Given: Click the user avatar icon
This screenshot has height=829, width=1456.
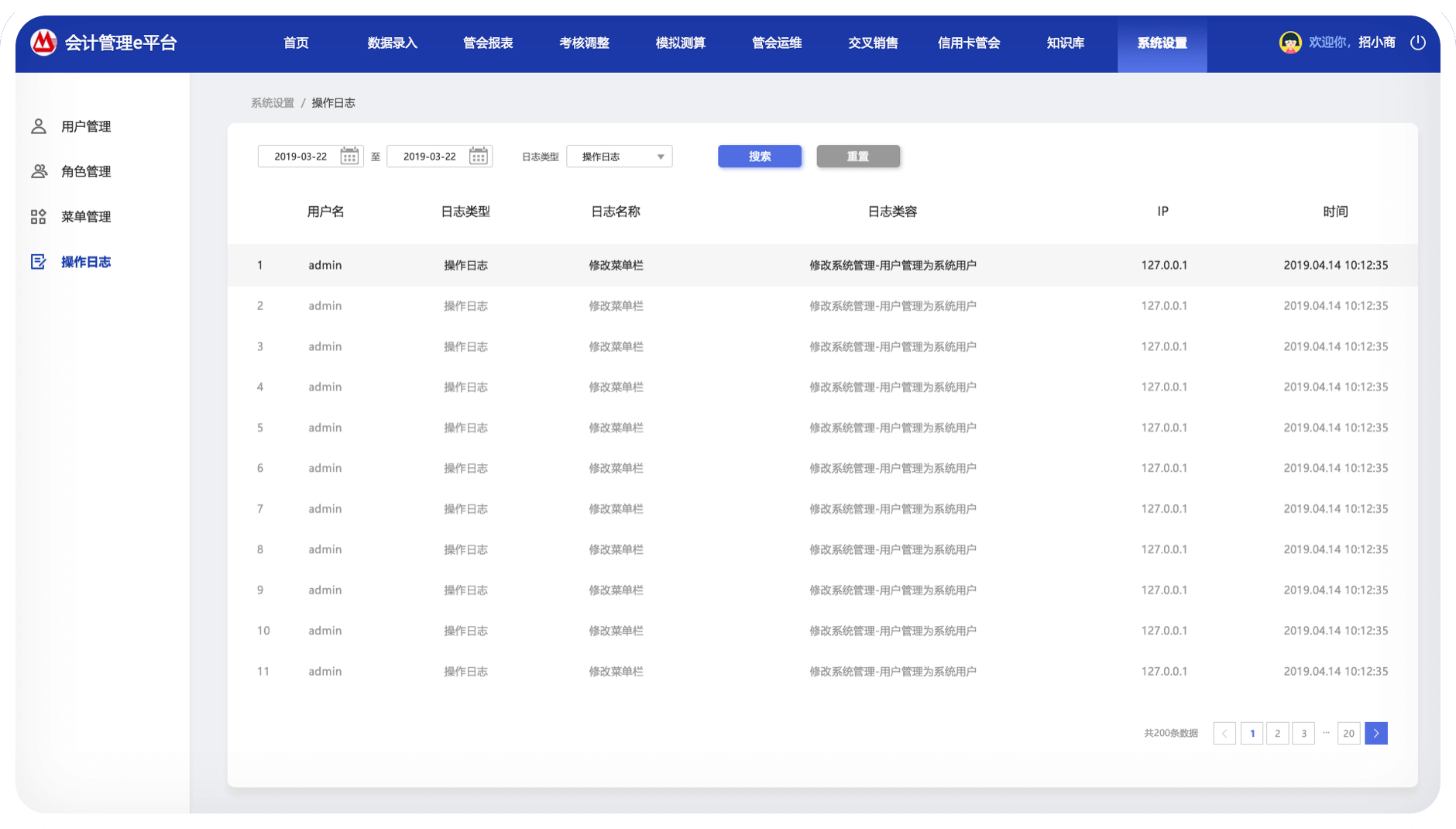Looking at the screenshot, I should click(1290, 43).
